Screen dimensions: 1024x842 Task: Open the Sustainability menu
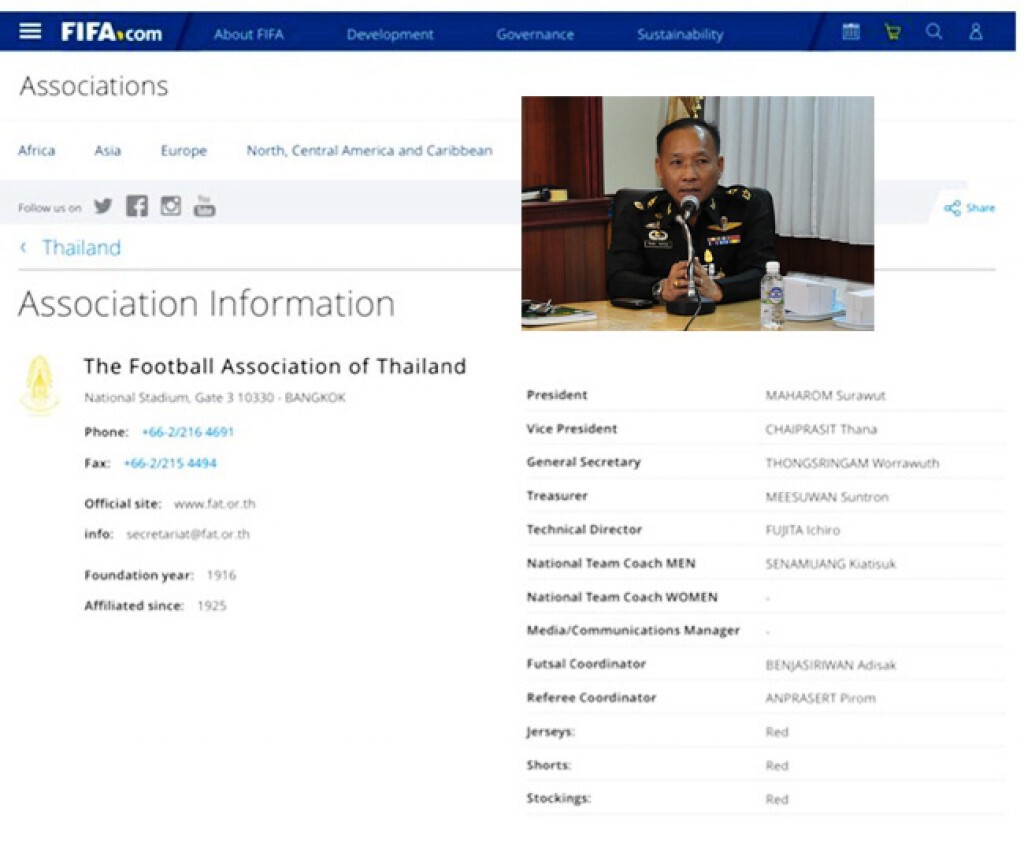pos(680,35)
